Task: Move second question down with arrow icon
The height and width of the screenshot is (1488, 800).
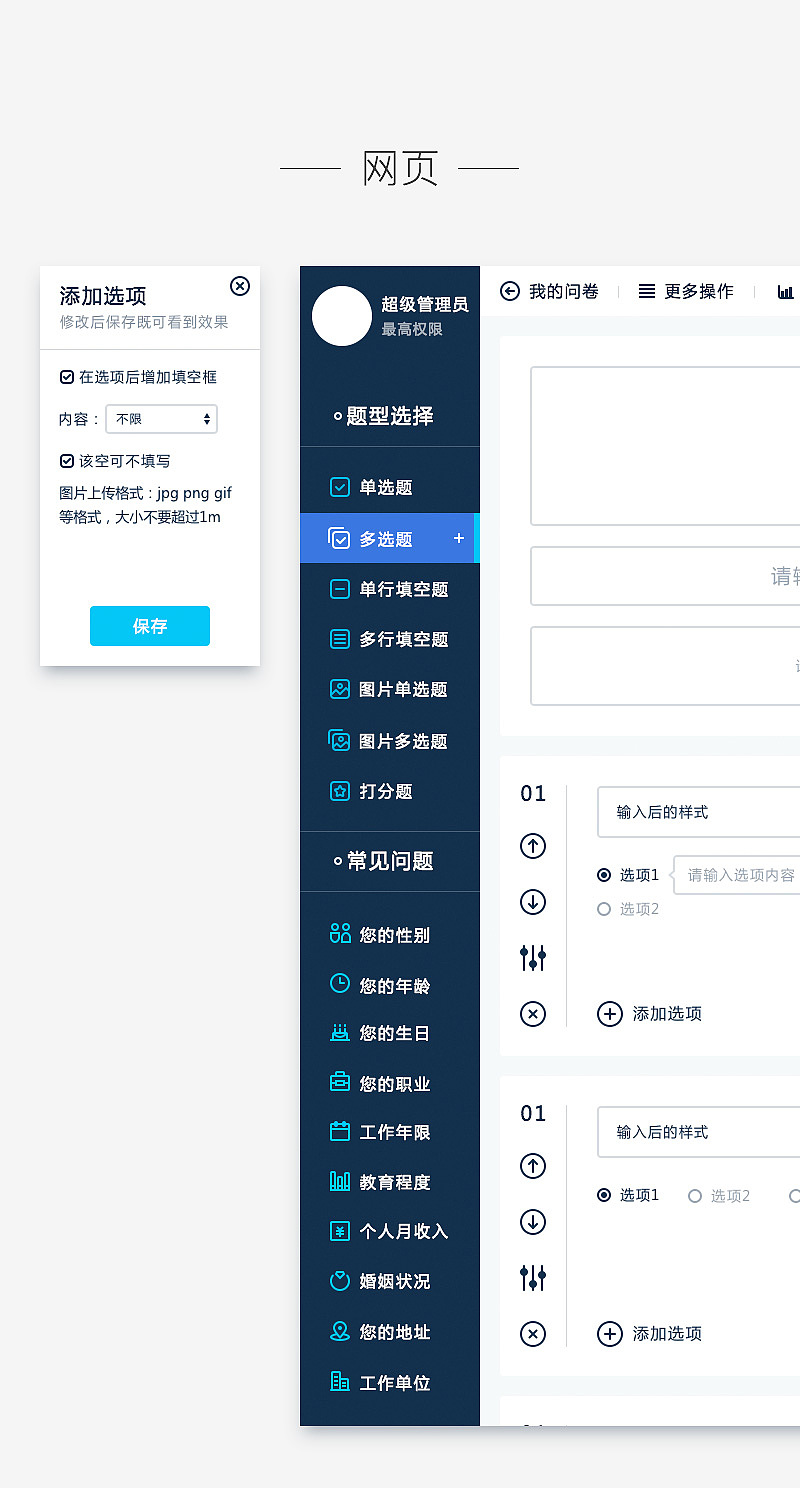Action: pyautogui.click(x=533, y=1222)
